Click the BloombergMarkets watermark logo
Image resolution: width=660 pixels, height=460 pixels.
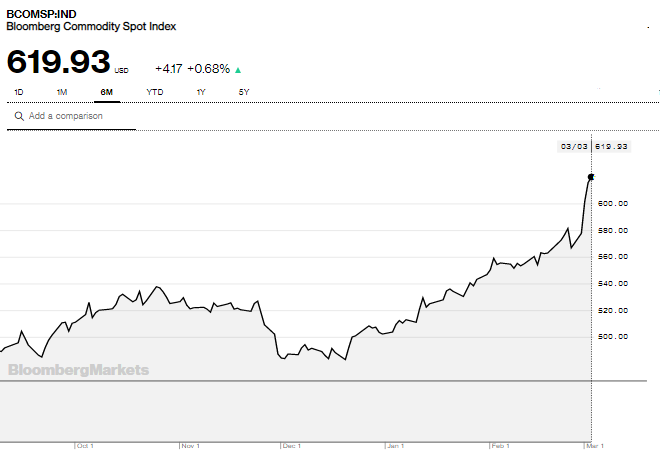point(78,370)
